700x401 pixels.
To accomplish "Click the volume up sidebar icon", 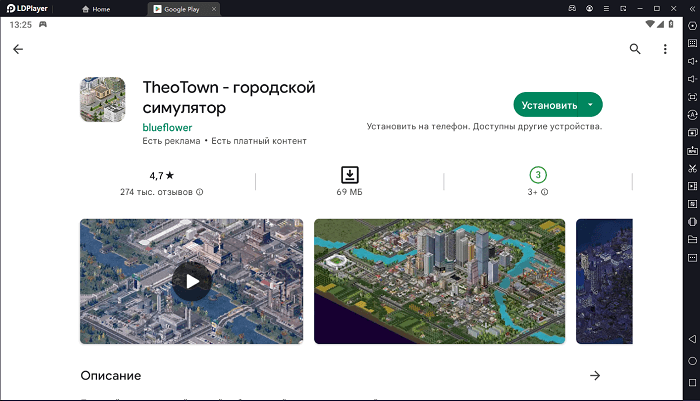I will (x=692, y=61).
